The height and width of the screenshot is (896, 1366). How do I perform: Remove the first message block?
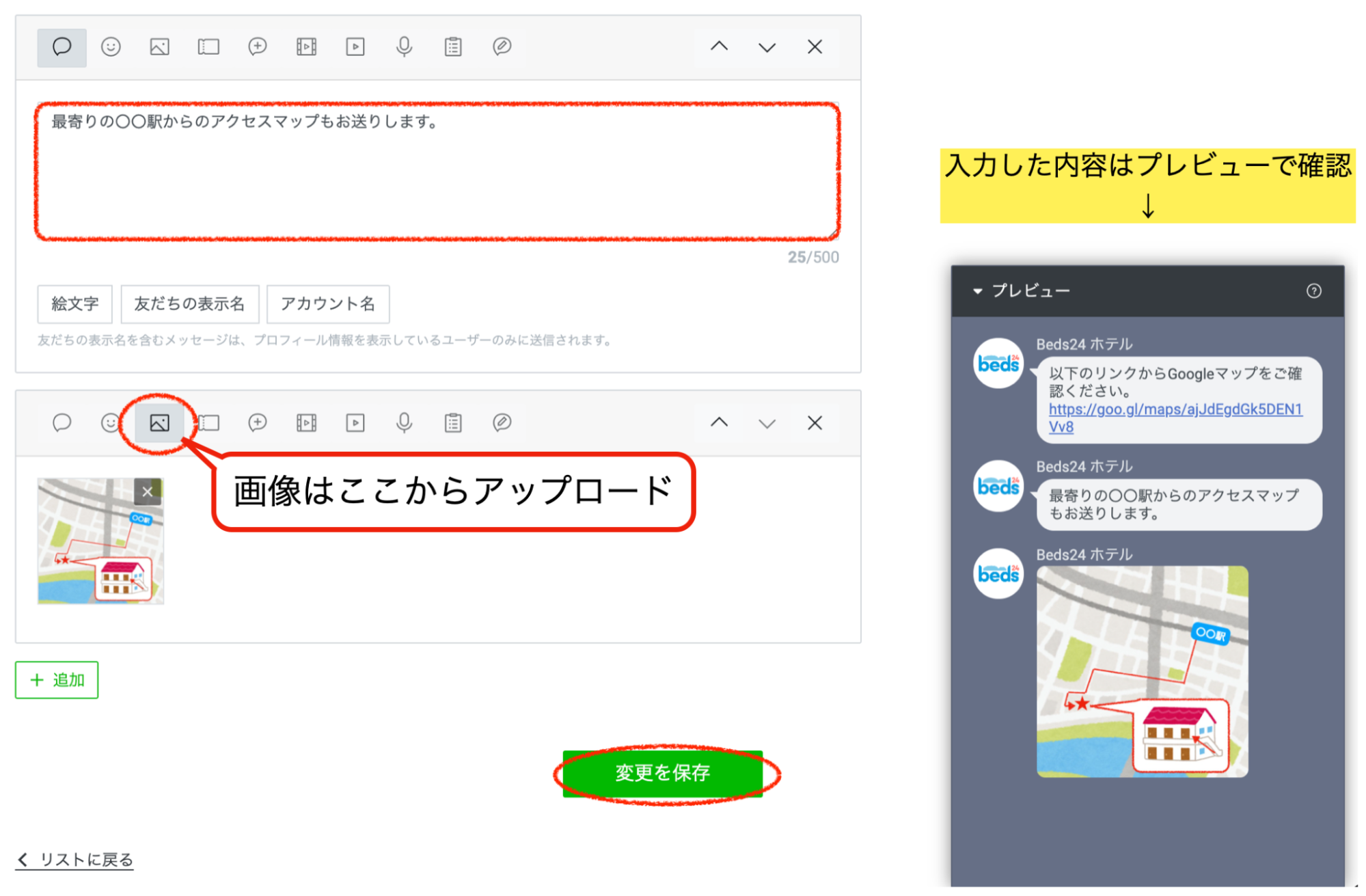click(x=815, y=47)
